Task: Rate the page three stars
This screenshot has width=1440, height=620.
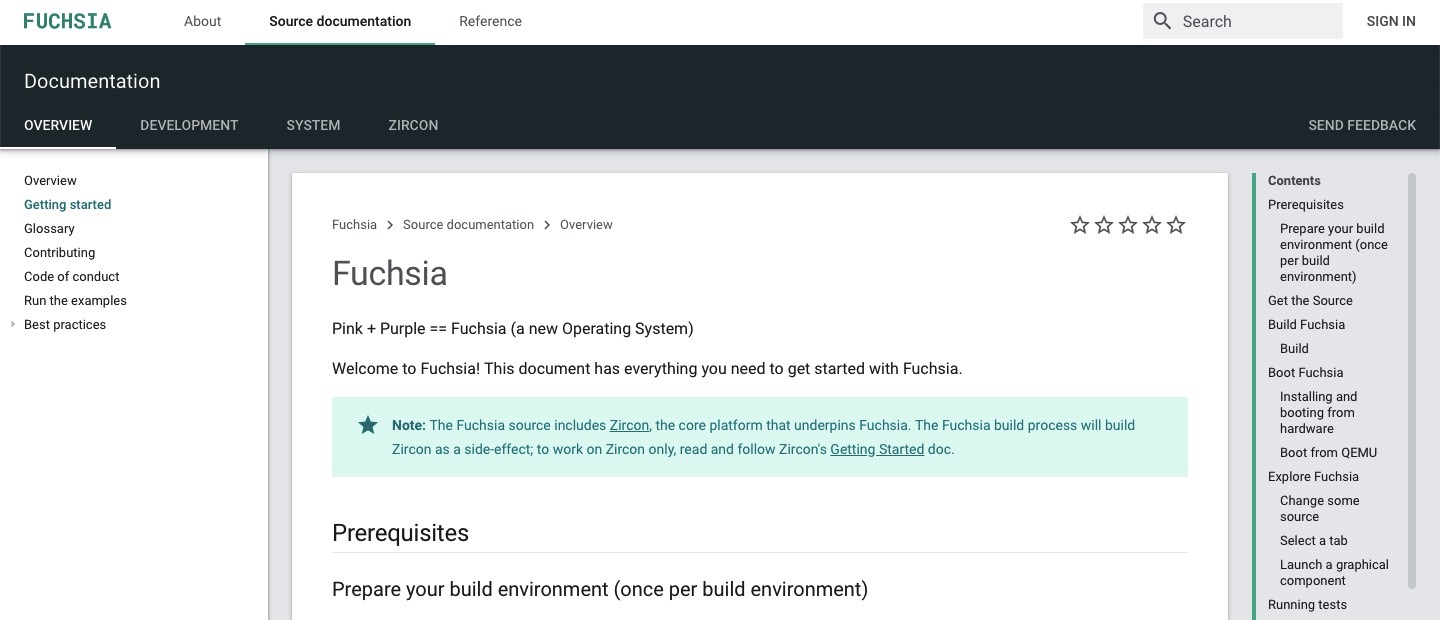Action: [x=1128, y=225]
